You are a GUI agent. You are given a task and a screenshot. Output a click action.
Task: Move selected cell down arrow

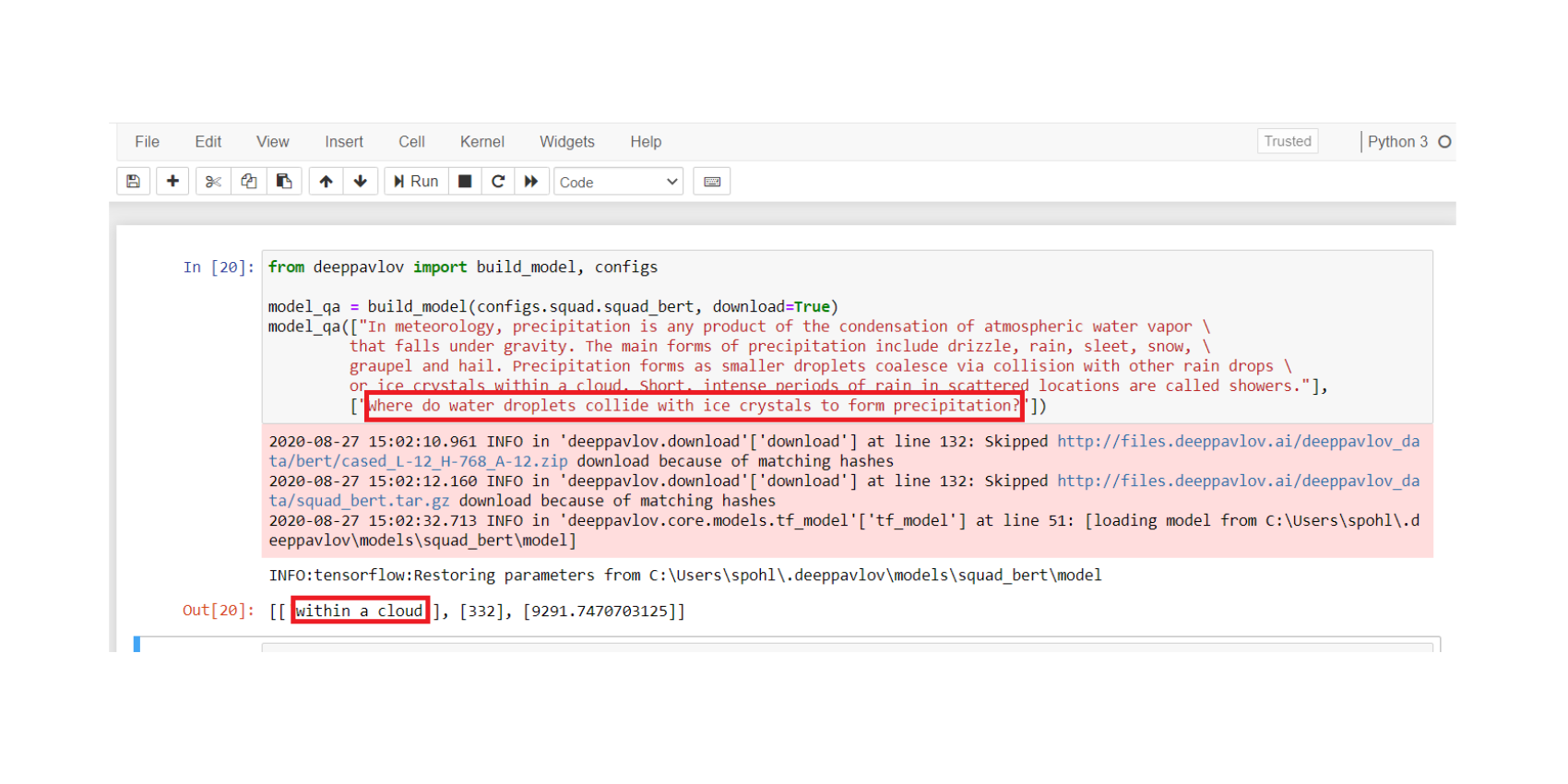pyautogui.click(x=361, y=182)
